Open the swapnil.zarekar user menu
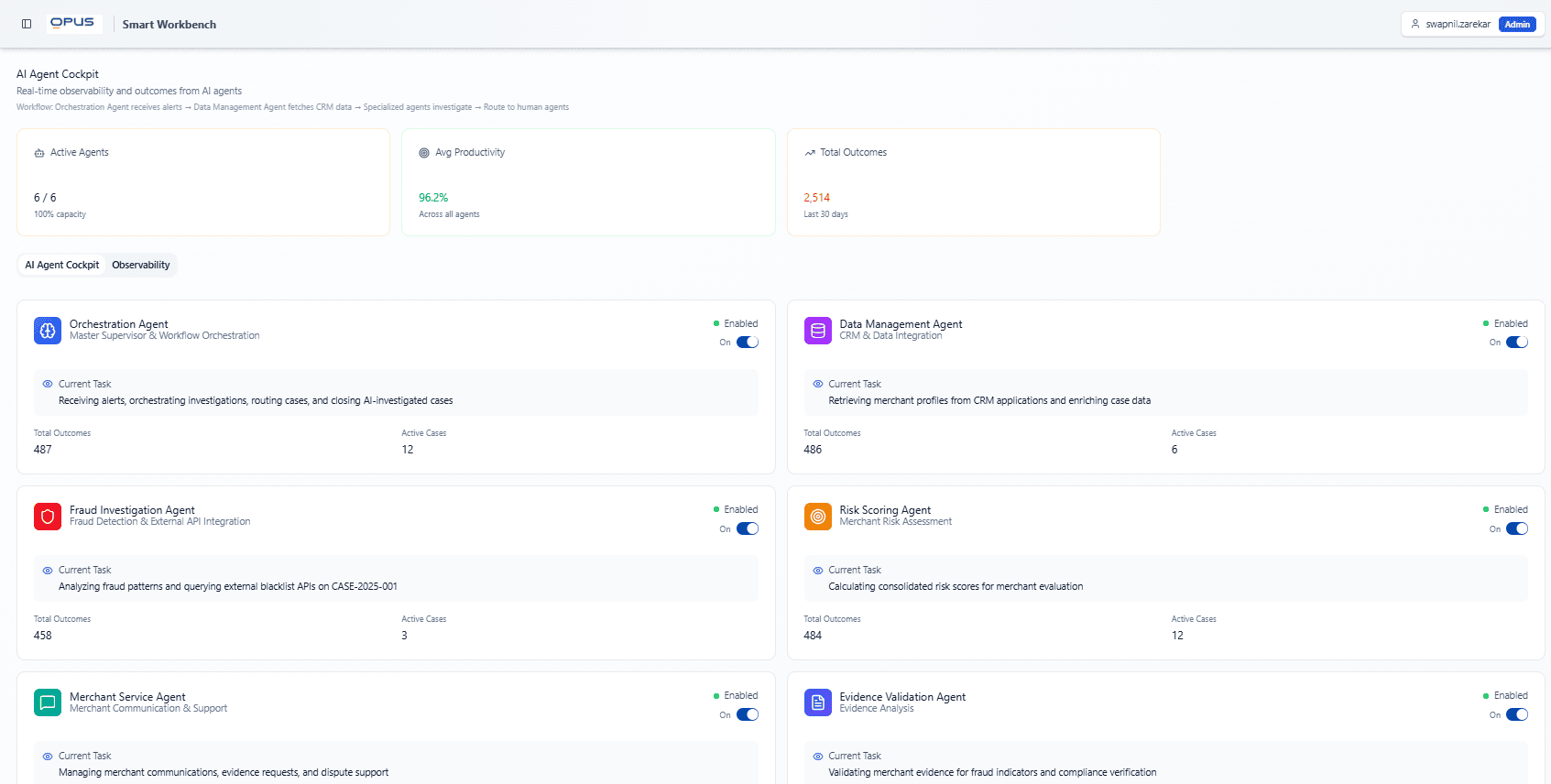Screen dimensions: 1551x784 (1472, 24)
